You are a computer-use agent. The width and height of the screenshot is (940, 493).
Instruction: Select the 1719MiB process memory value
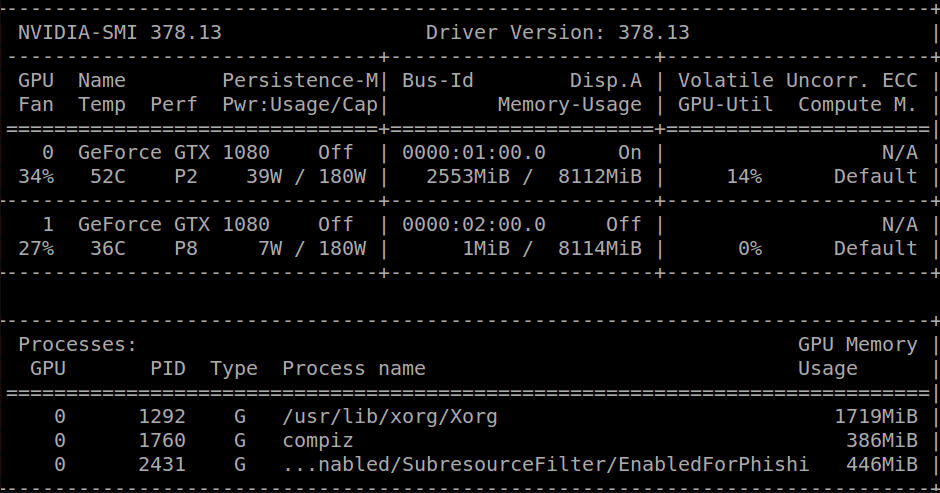(x=876, y=416)
